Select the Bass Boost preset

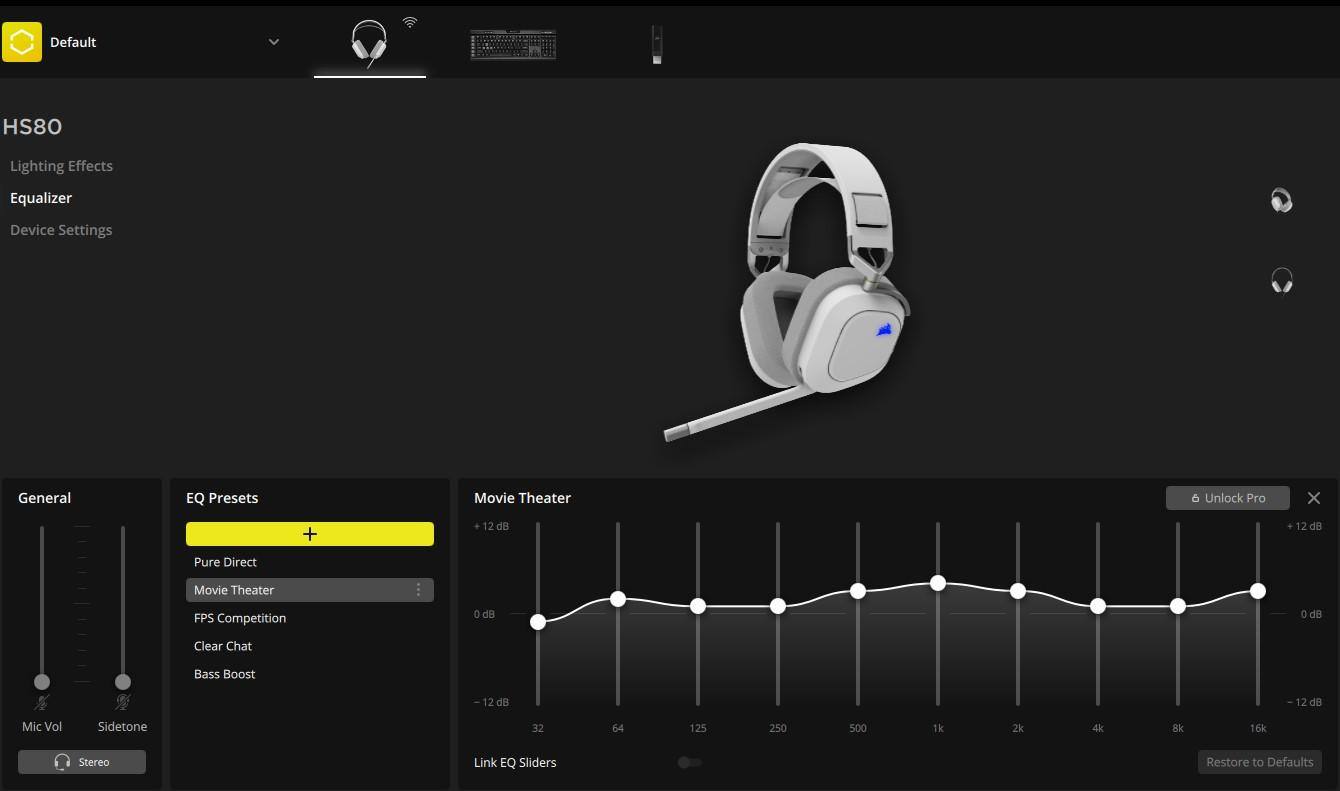tap(225, 674)
